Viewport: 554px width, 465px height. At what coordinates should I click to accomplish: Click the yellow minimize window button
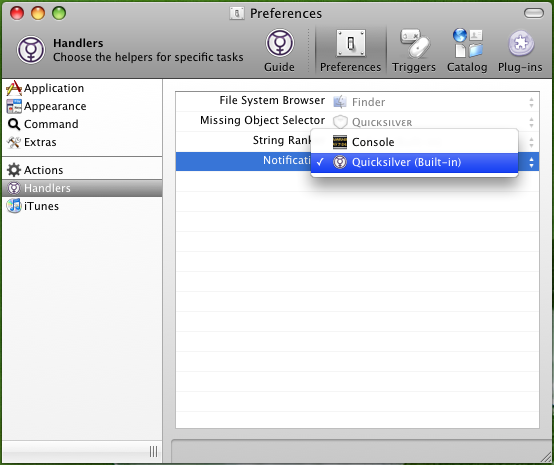pyautogui.click(x=38, y=13)
